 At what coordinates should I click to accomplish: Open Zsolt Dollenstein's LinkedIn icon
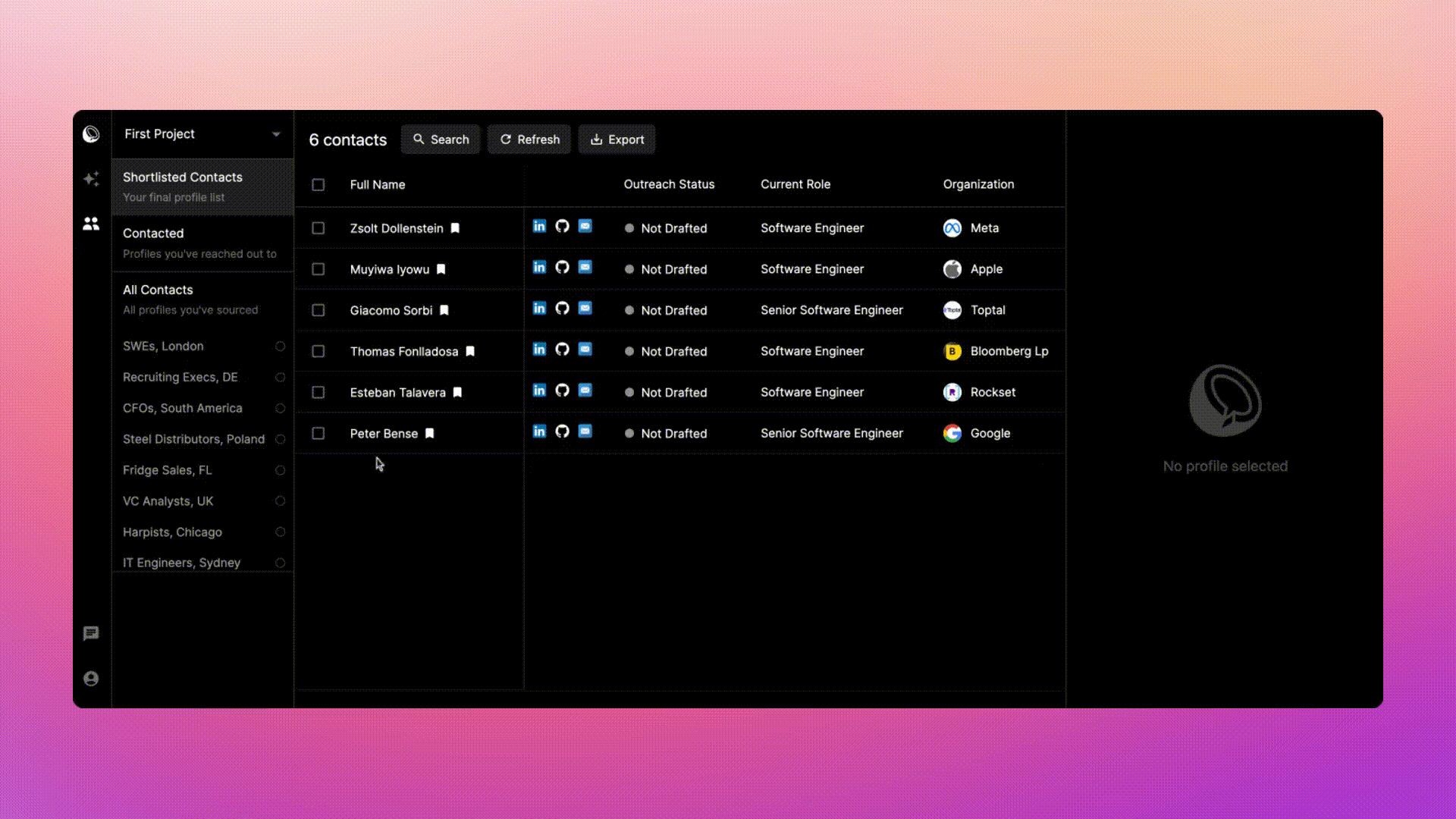tap(539, 226)
